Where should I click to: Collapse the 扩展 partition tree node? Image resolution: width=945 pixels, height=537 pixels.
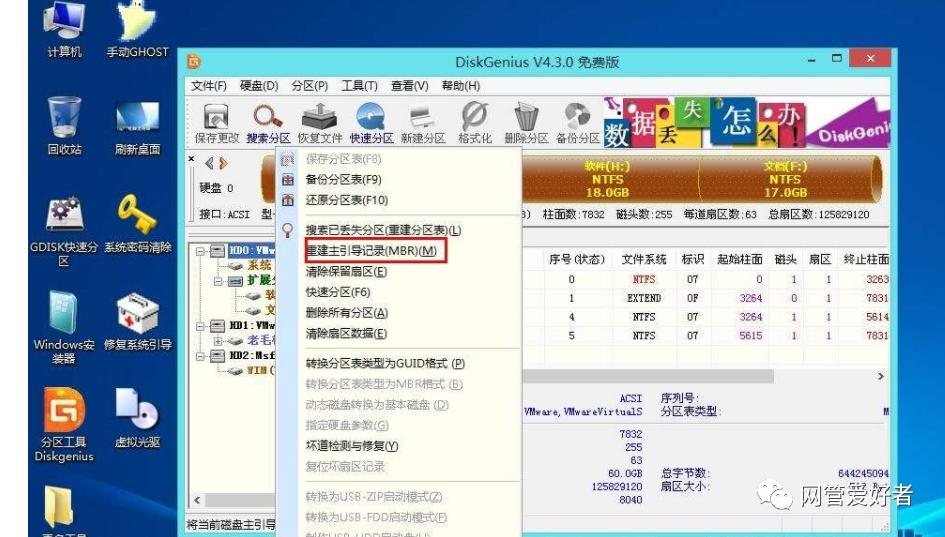click(x=219, y=281)
